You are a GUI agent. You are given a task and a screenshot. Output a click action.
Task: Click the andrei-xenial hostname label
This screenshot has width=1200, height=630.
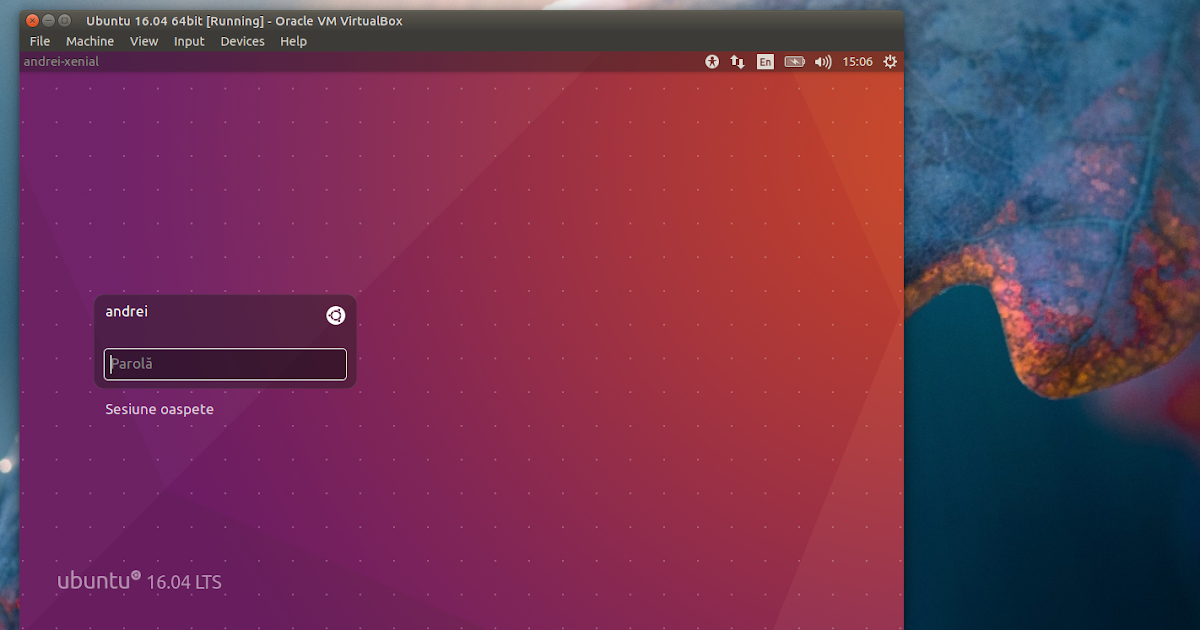(61, 61)
